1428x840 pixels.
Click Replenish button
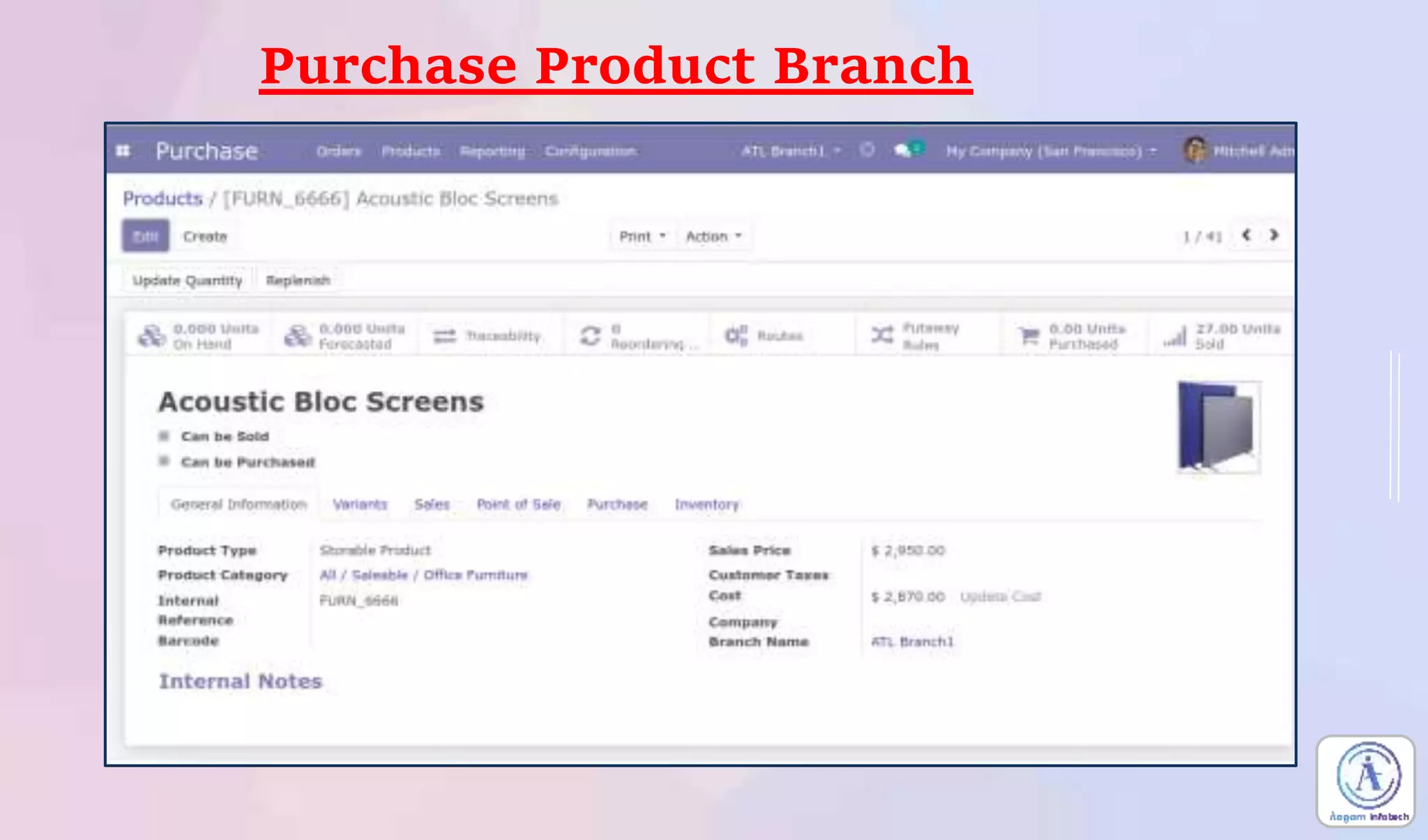coord(298,280)
